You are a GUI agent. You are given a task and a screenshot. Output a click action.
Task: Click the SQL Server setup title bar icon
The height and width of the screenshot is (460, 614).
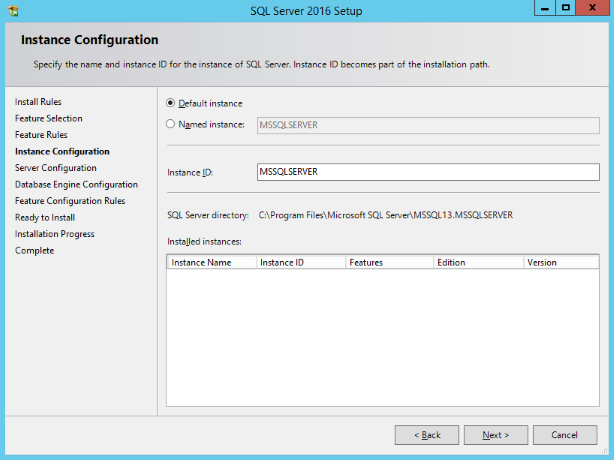12,11
